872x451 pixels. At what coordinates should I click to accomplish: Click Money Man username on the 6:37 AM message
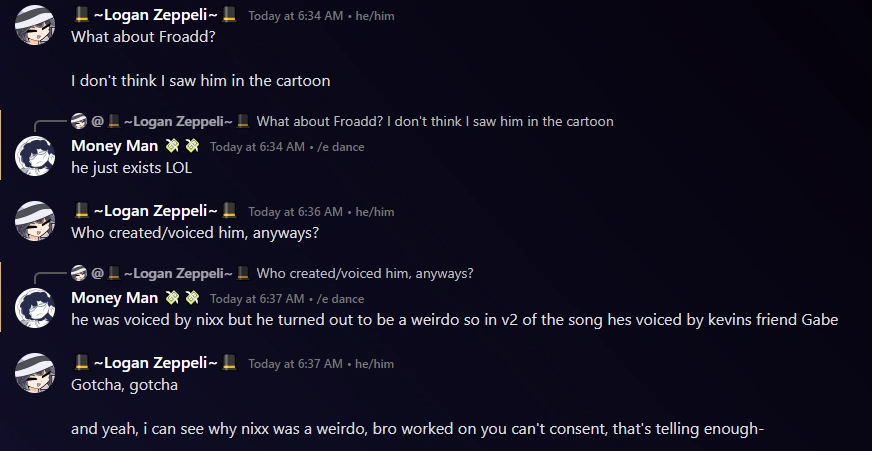point(114,298)
